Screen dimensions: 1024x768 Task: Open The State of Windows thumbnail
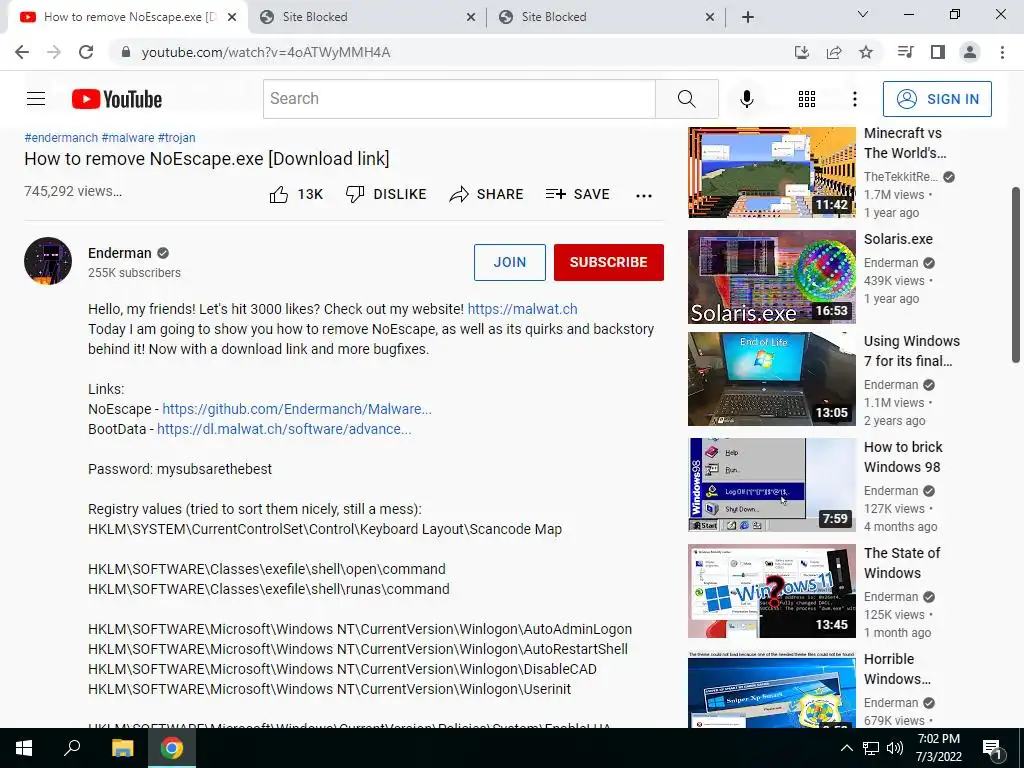click(x=771, y=590)
